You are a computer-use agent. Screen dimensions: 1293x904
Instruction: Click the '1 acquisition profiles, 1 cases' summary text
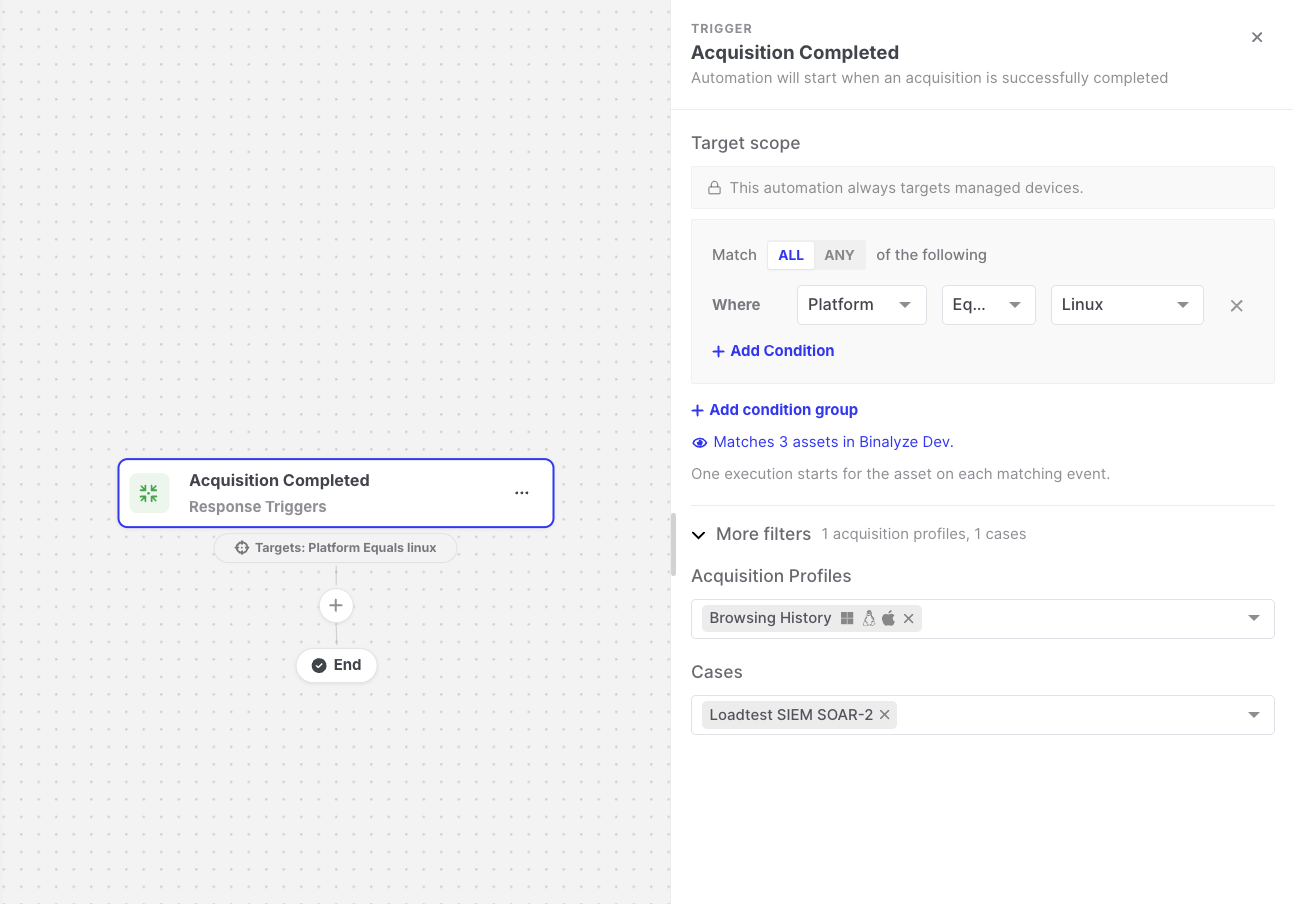(x=924, y=534)
